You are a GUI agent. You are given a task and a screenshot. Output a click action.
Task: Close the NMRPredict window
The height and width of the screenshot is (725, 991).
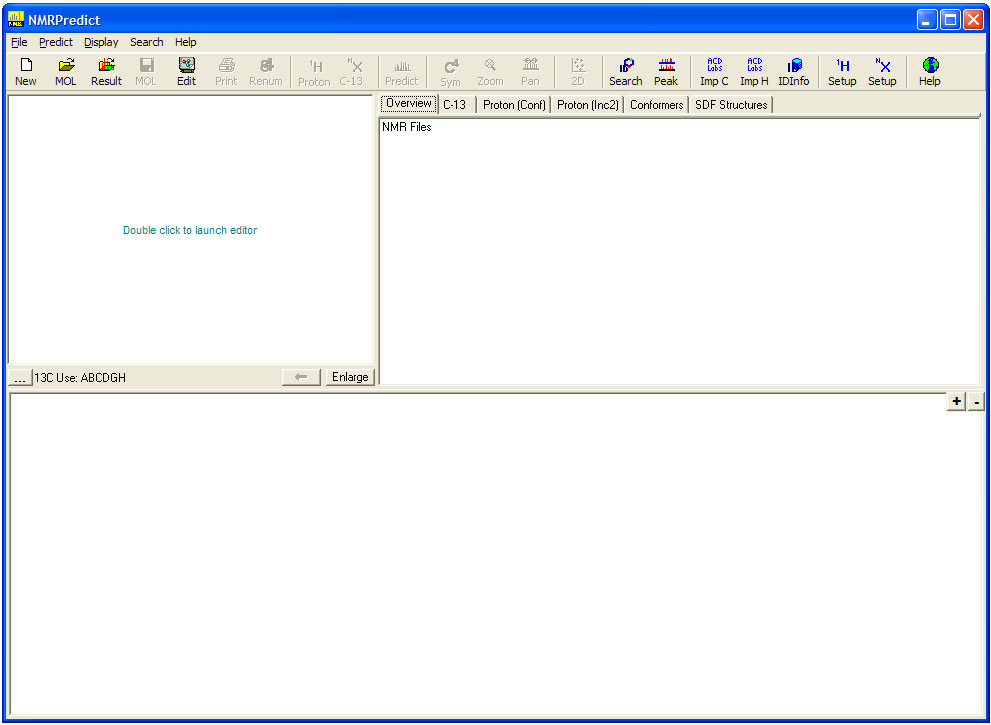[x=973, y=20]
